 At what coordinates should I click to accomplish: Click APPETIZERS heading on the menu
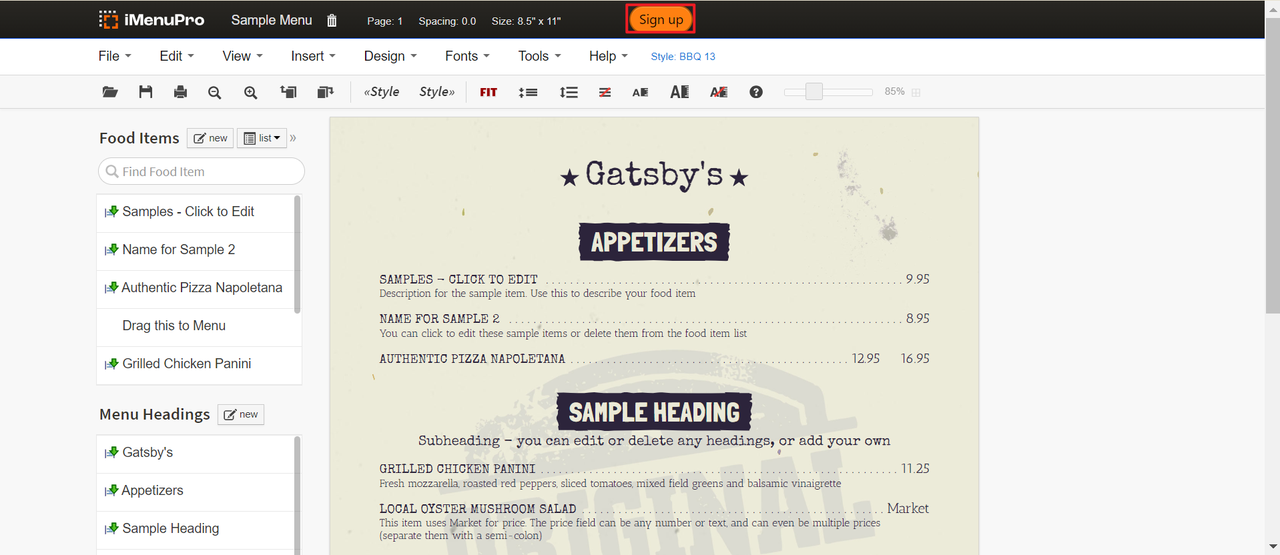click(654, 242)
